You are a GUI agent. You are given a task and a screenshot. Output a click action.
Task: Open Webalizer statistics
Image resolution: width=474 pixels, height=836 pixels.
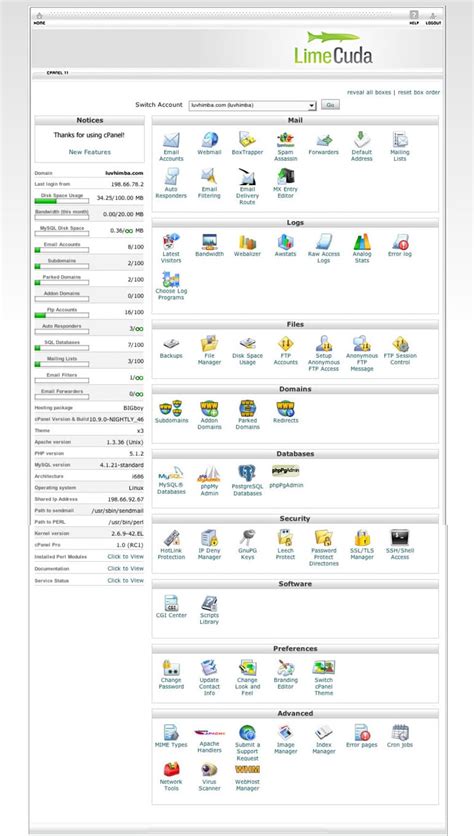247,245
